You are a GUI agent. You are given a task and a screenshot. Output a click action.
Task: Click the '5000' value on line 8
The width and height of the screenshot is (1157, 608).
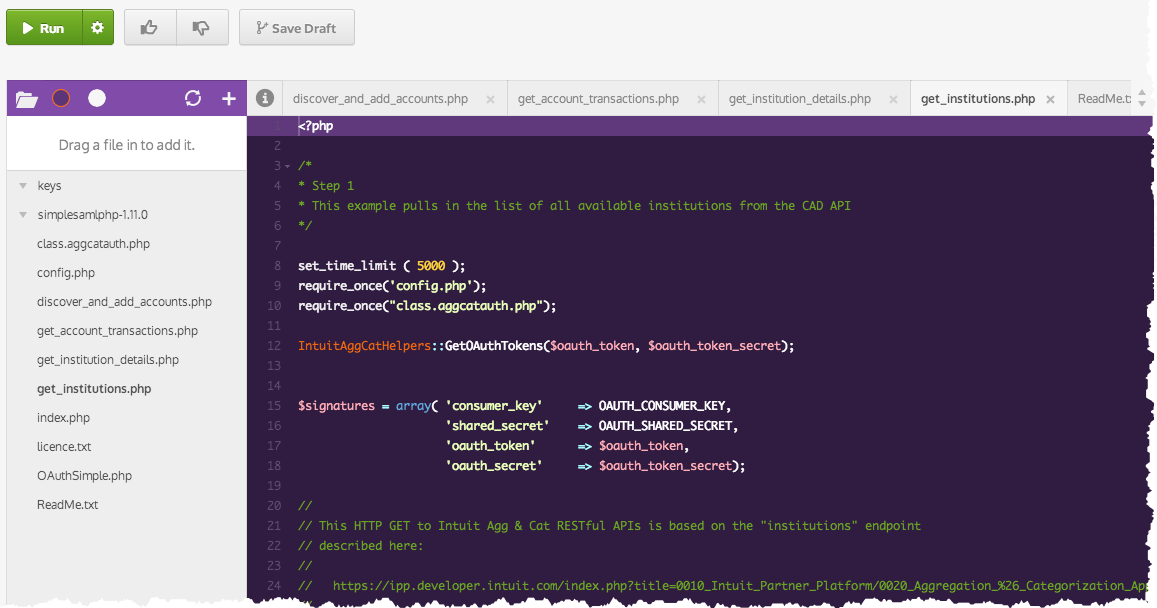(431, 266)
